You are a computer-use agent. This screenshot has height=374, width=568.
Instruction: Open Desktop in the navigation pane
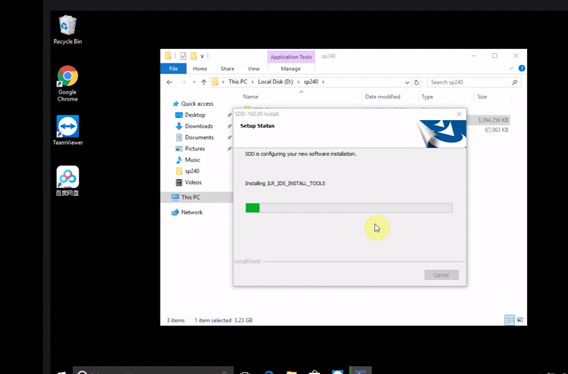[x=190, y=115]
